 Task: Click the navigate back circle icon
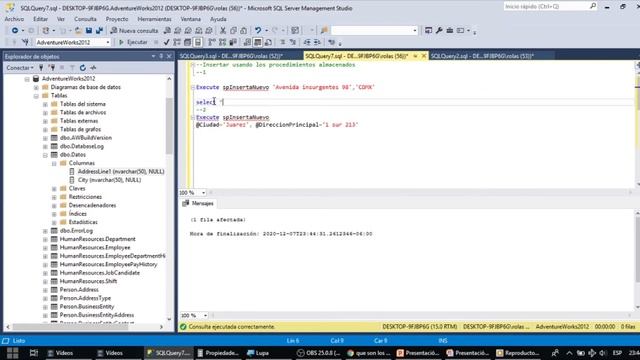[15, 31]
